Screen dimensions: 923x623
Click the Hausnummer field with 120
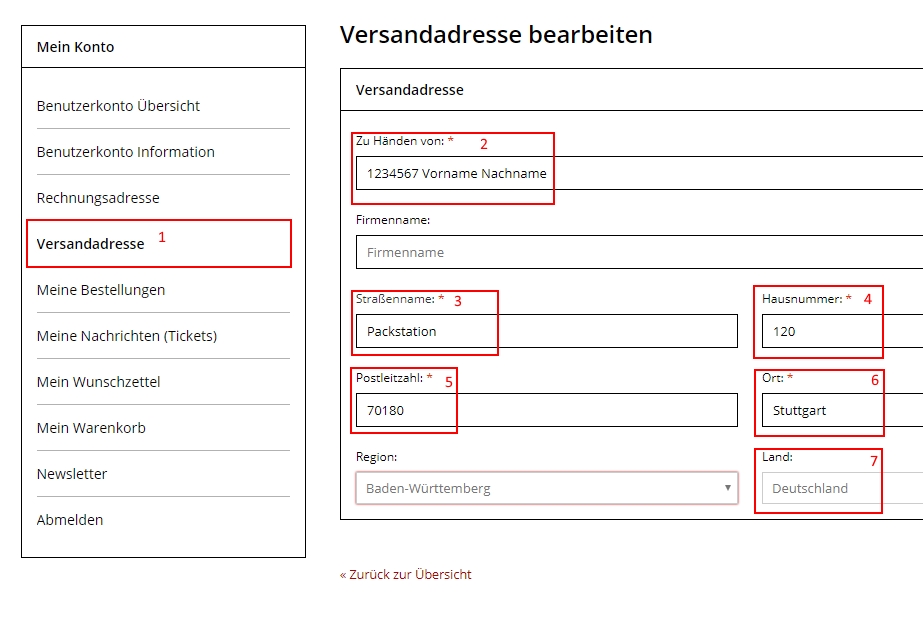click(x=842, y=331)
